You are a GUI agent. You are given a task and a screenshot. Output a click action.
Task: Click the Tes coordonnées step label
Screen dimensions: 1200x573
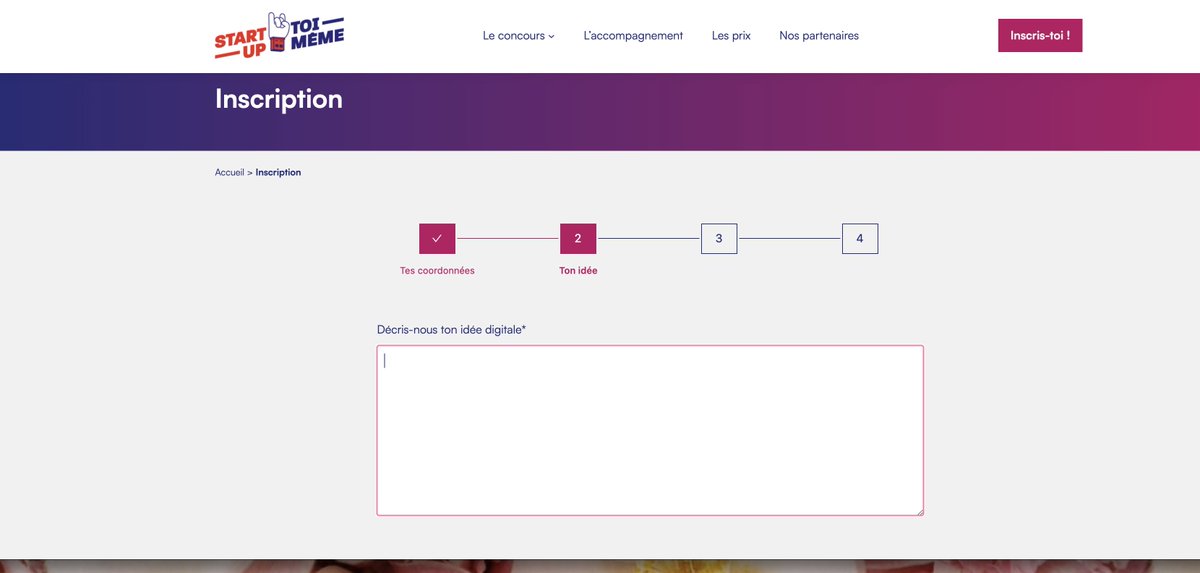[437, 271]
